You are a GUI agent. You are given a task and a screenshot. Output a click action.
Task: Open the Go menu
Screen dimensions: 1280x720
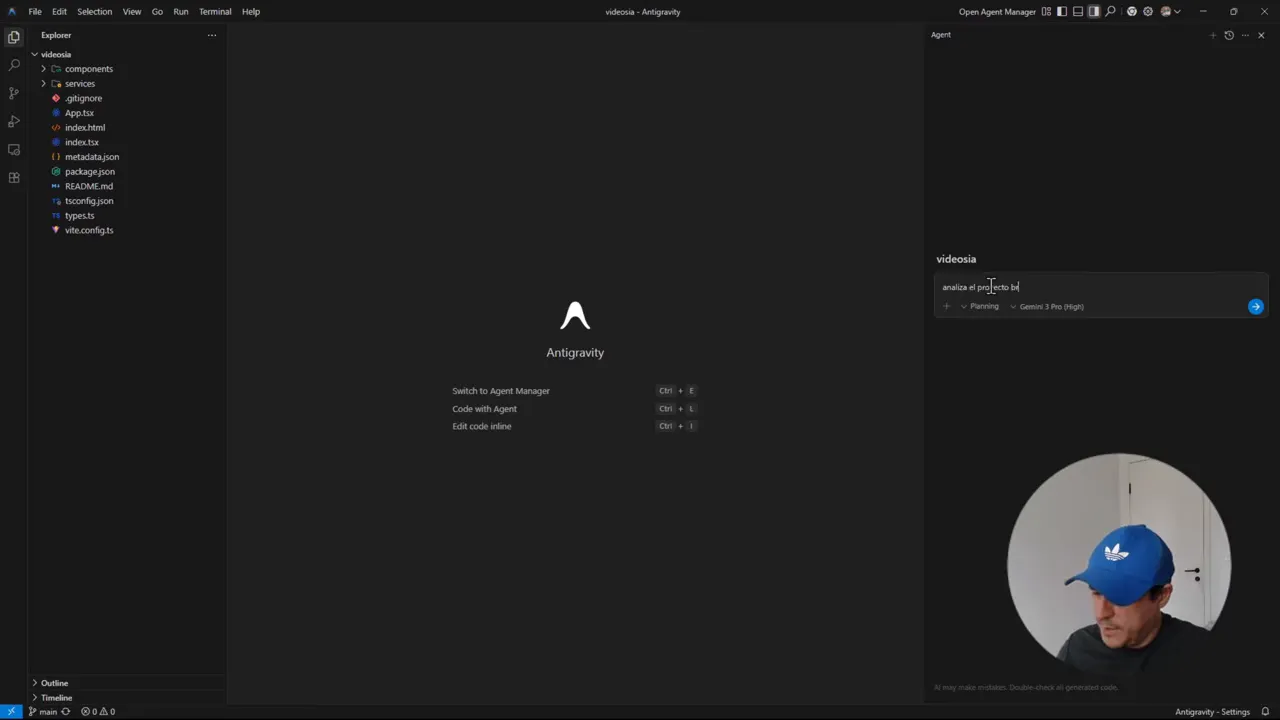[x=157, y=12]
